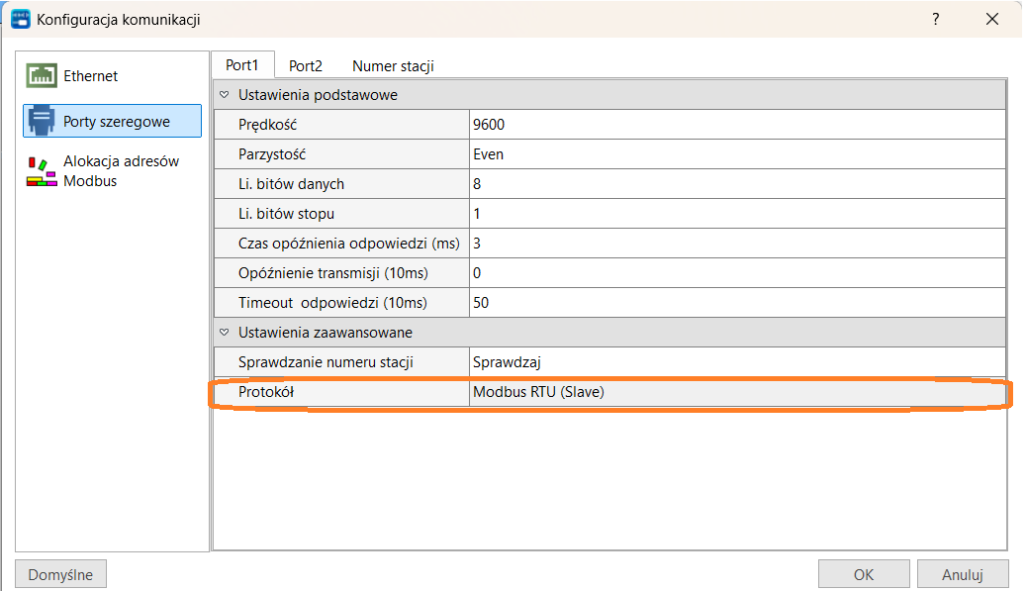Edit the Czas opóźnienia odpowiedzi value 3

737,244
